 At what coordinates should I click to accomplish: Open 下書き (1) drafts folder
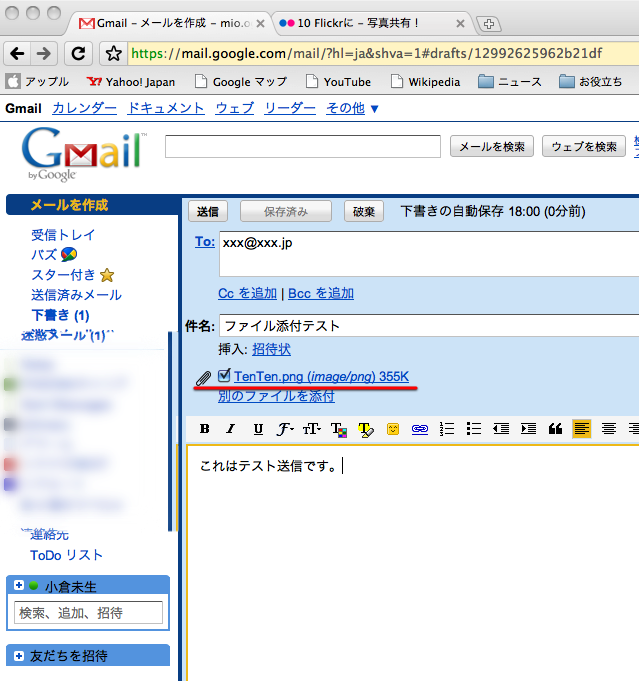[x=60, y=315]
